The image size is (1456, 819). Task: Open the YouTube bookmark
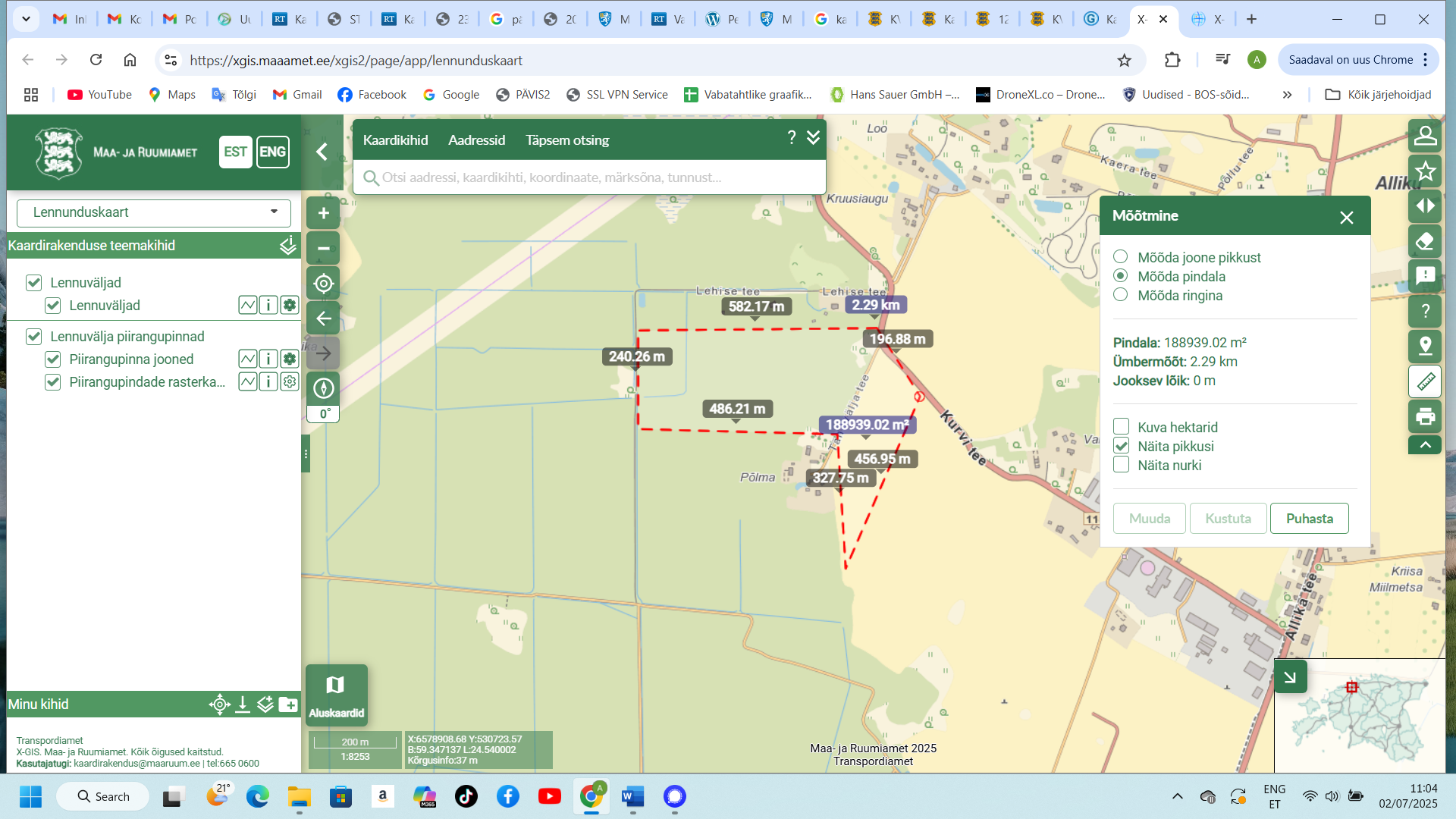point(99,95)
